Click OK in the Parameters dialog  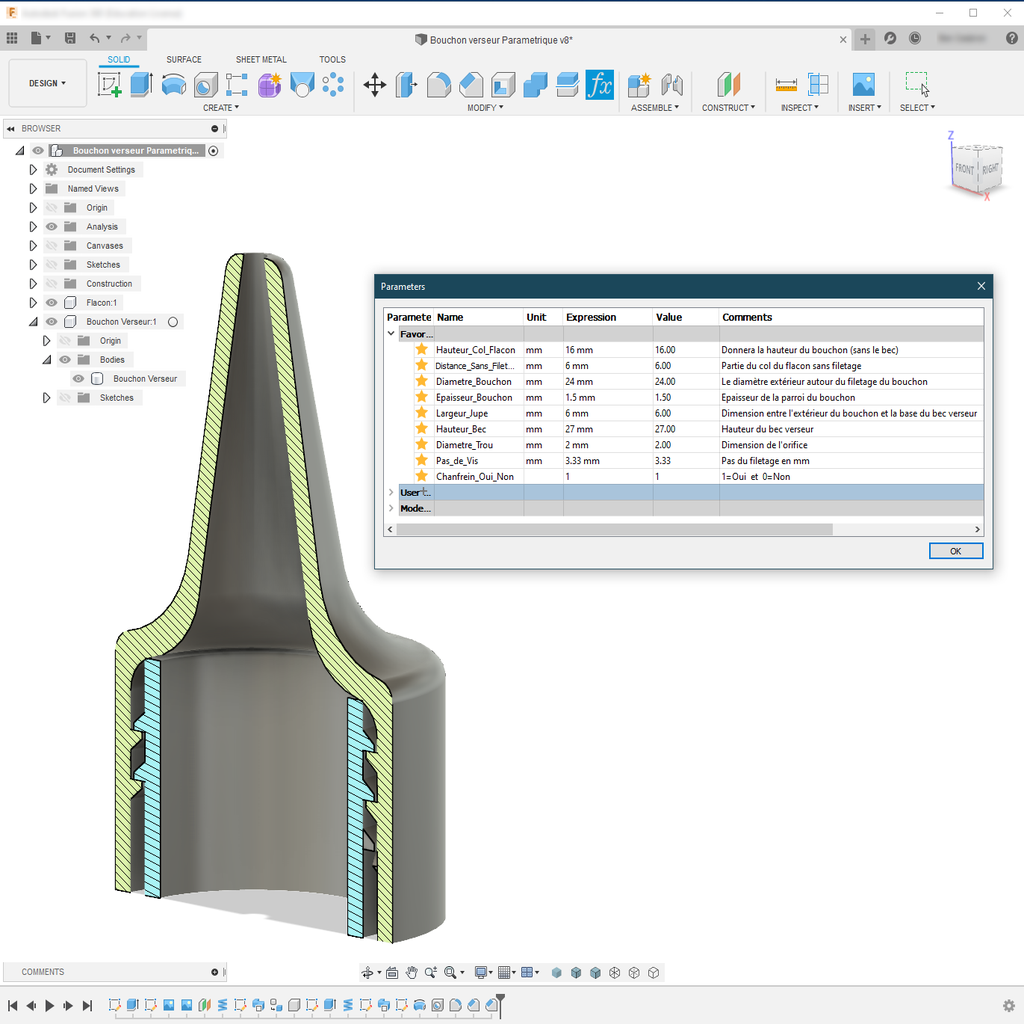[x=955, y=551]
